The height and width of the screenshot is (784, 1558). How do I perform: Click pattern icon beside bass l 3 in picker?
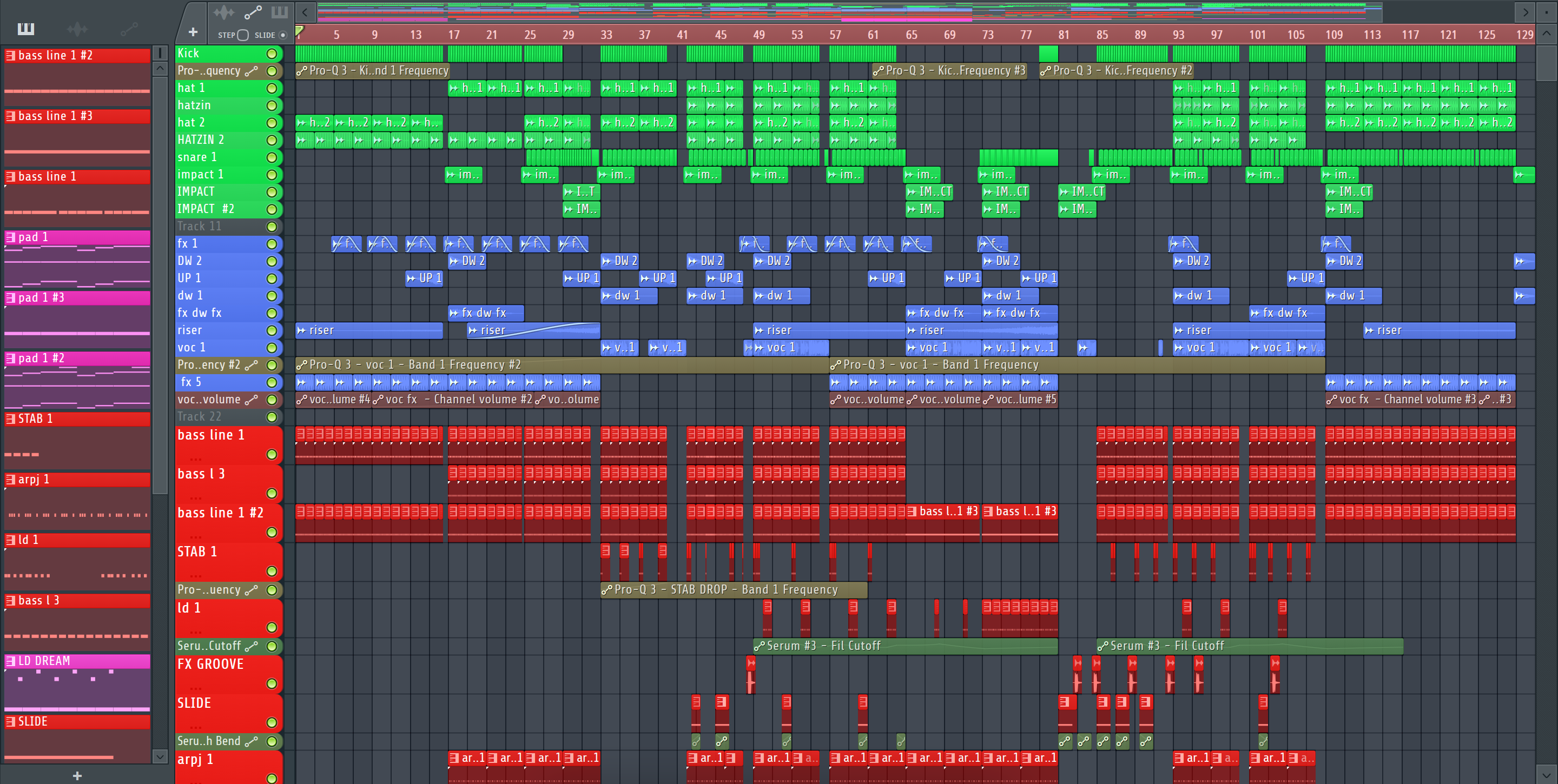[10, 600]
